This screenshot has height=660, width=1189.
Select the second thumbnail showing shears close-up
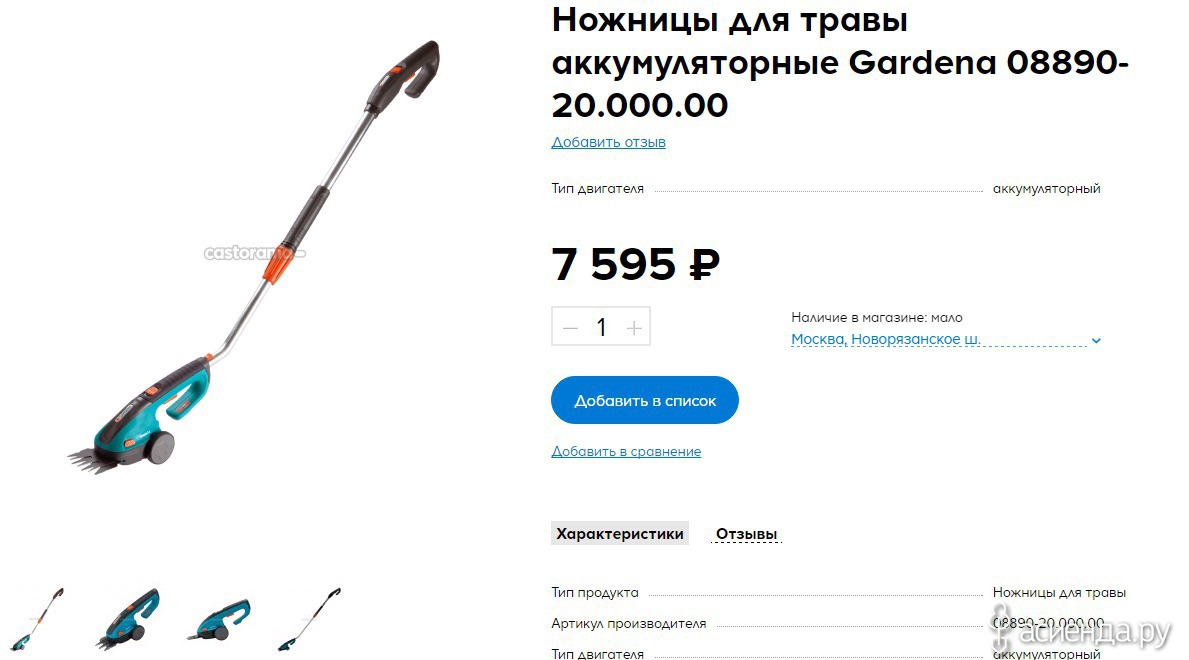click(x=127, y=619)
